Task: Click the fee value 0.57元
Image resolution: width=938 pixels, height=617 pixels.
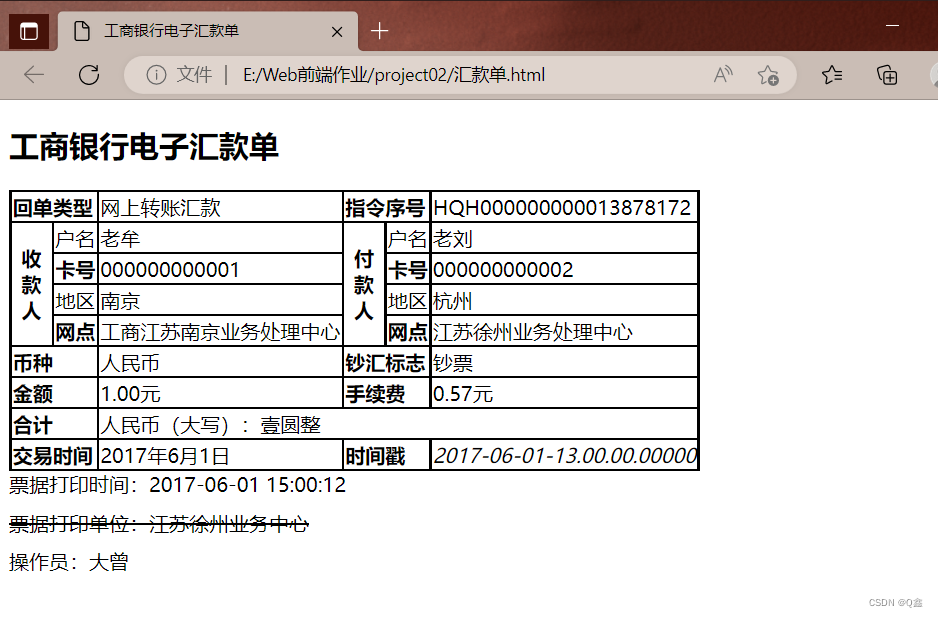Action: click(463, 394)
